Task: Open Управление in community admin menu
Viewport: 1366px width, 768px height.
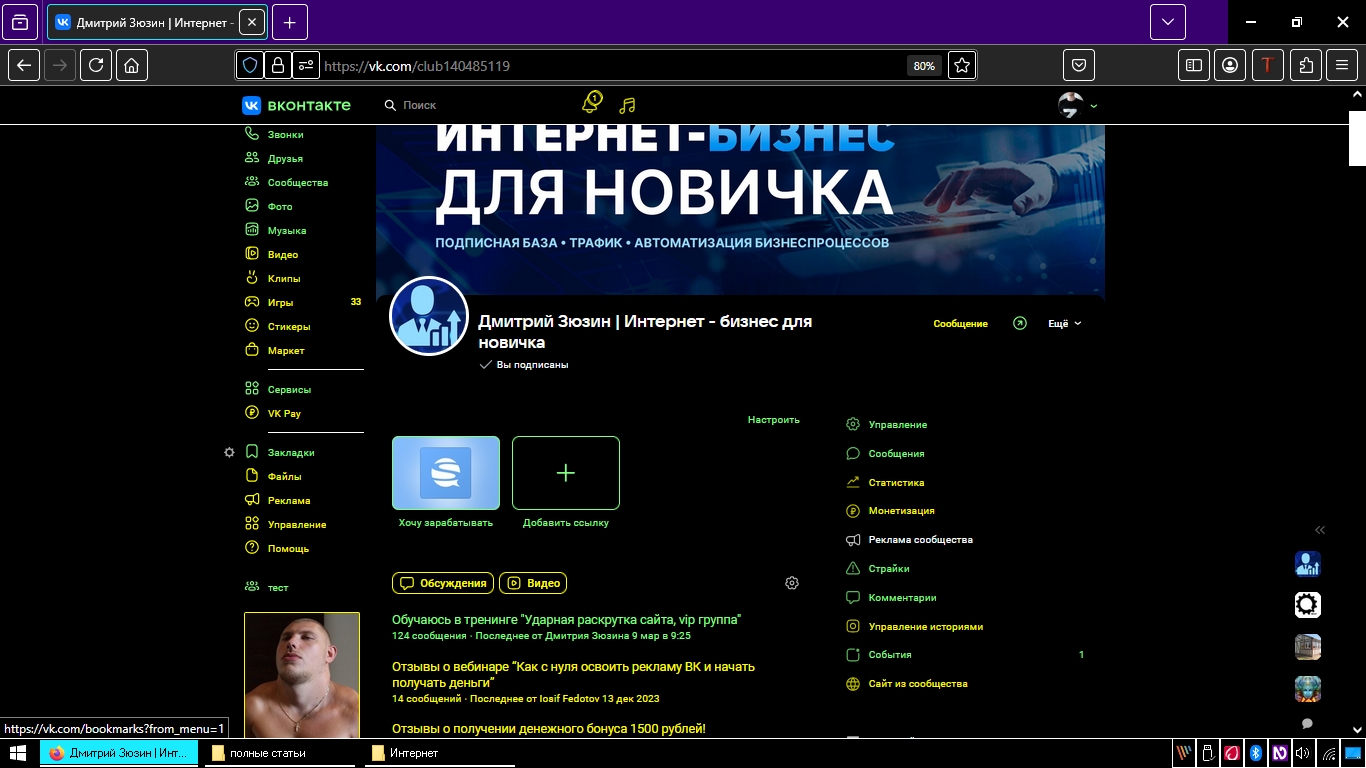Action: (x=886, y=424)
